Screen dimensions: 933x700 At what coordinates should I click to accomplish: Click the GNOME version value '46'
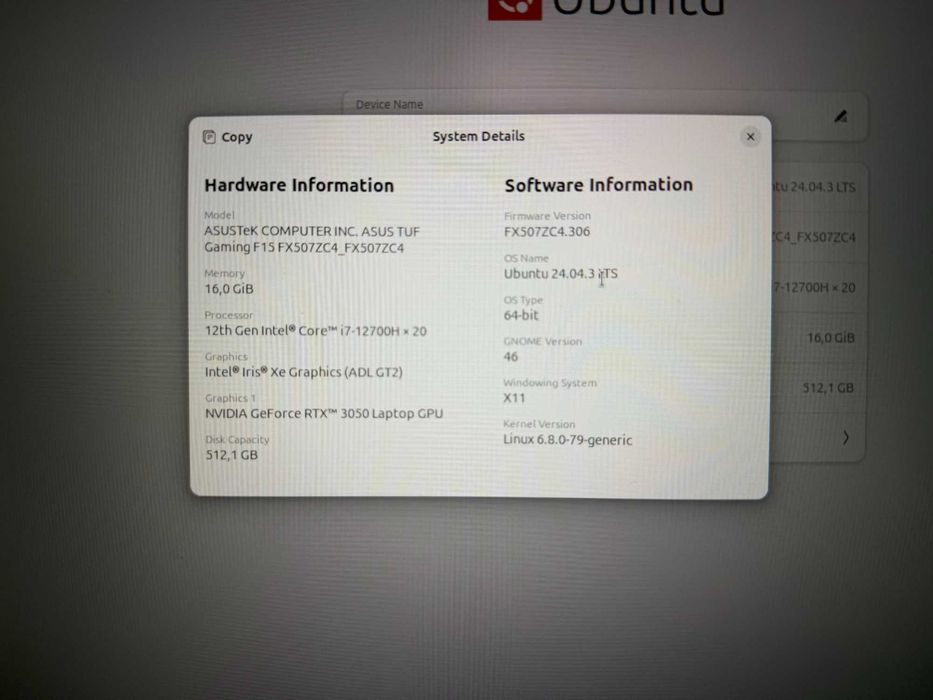point(511,357)
